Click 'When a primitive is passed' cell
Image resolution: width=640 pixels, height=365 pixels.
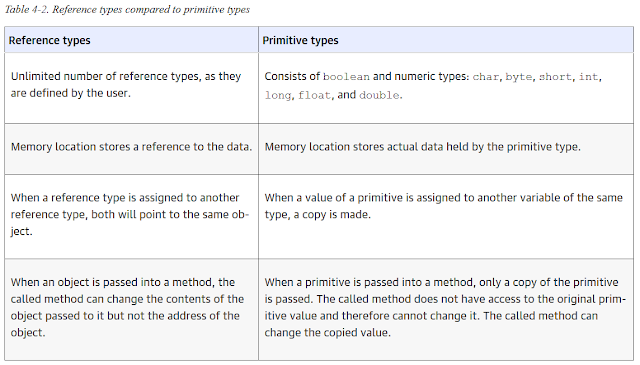pyautogui.click(x=446, y=309)
